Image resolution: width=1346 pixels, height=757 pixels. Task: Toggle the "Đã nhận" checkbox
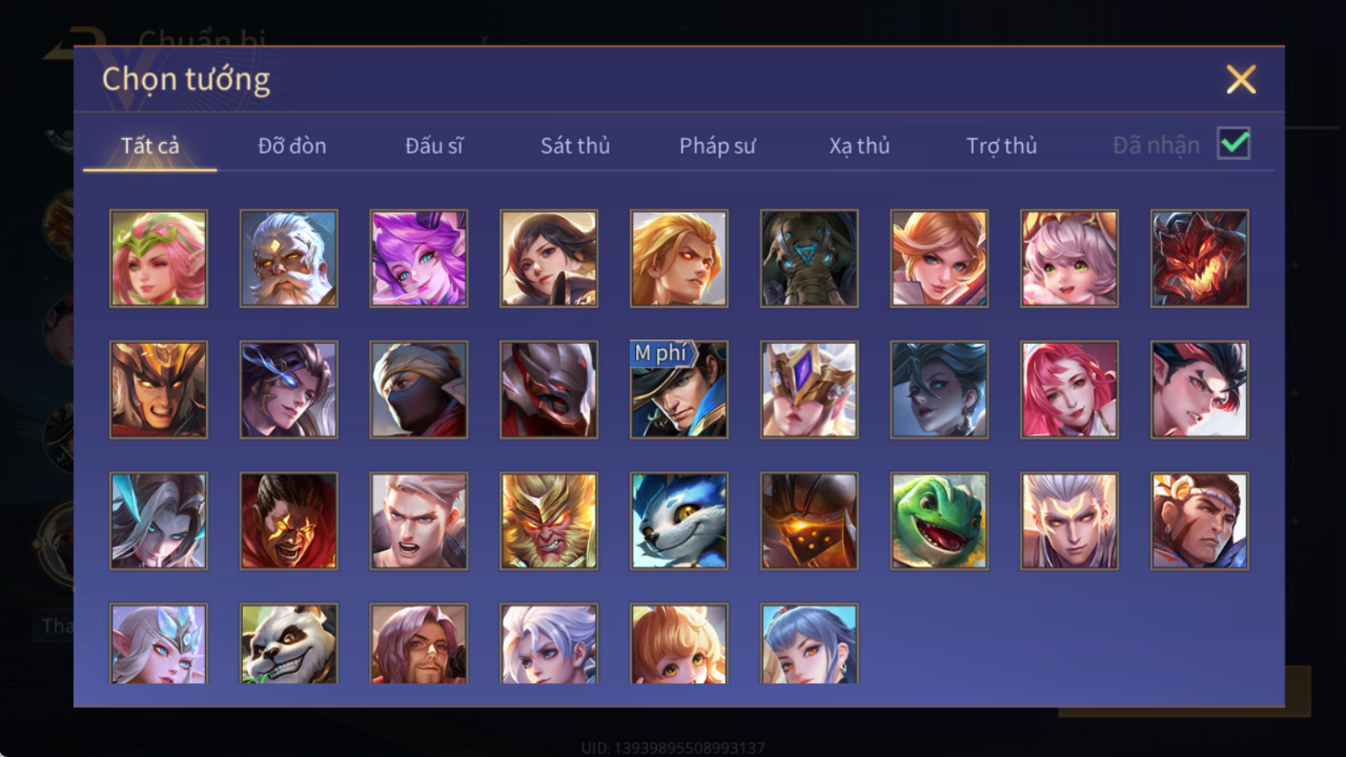1234,144
